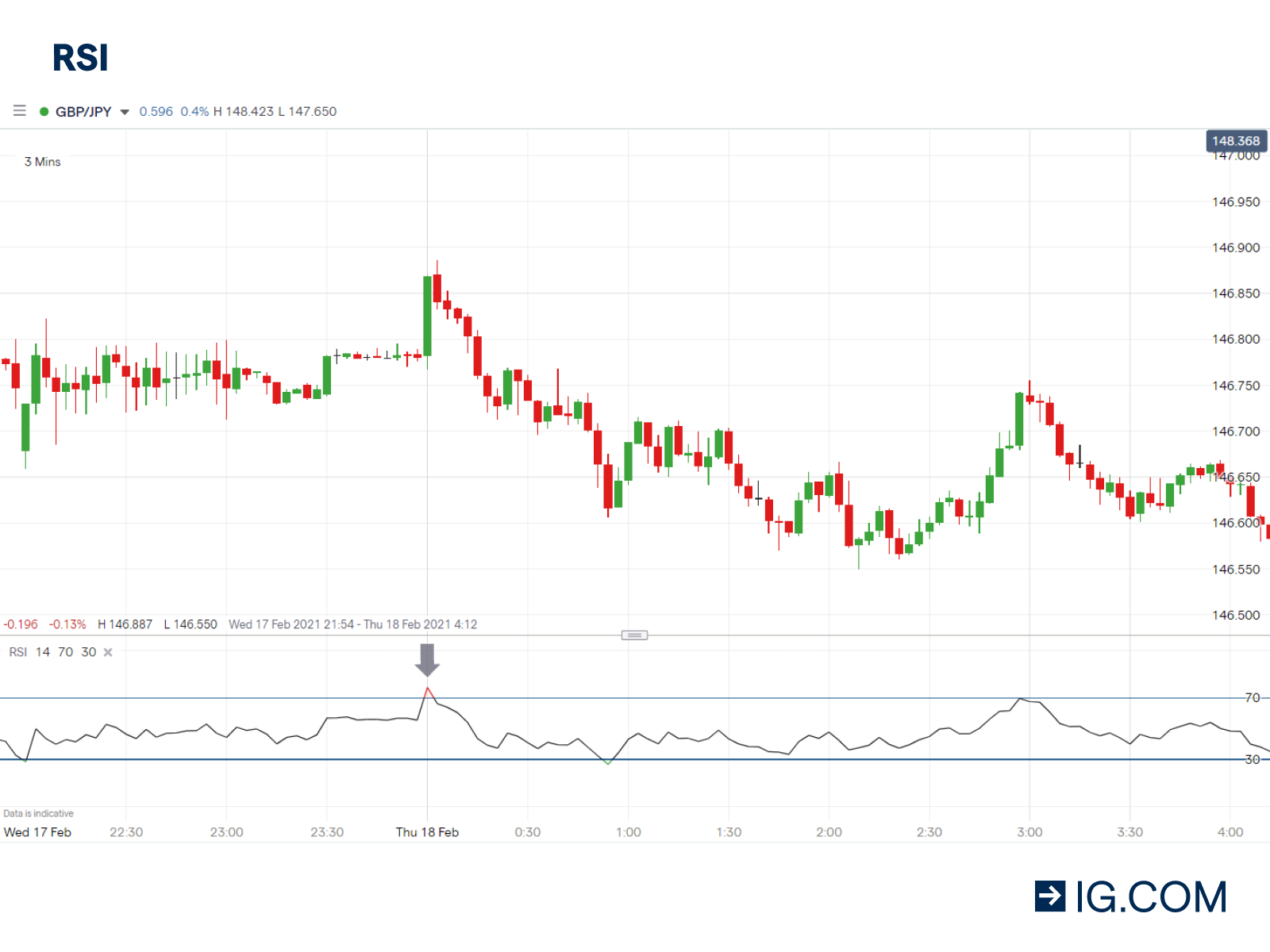
Task: Click the L 147.650 low value
Action: pos(307,112)
